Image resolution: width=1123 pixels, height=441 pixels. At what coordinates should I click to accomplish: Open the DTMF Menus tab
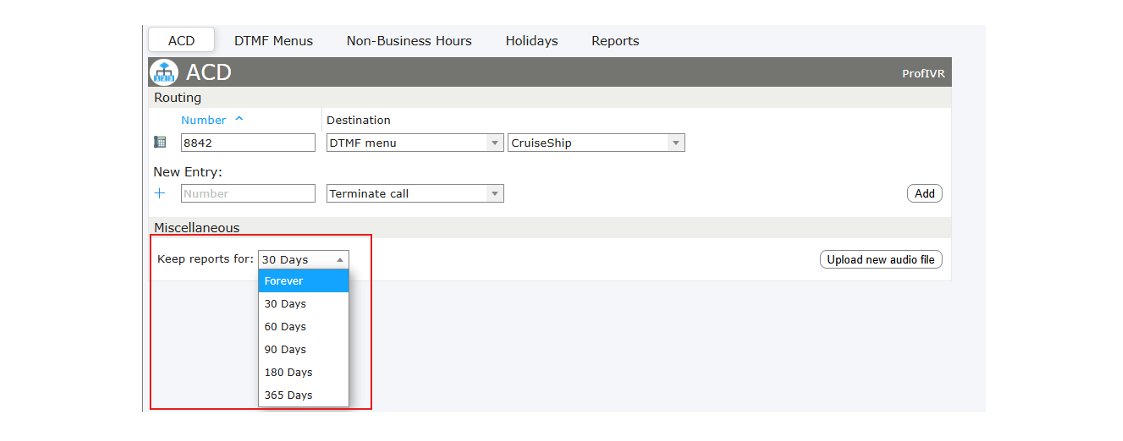click(274, 41)
